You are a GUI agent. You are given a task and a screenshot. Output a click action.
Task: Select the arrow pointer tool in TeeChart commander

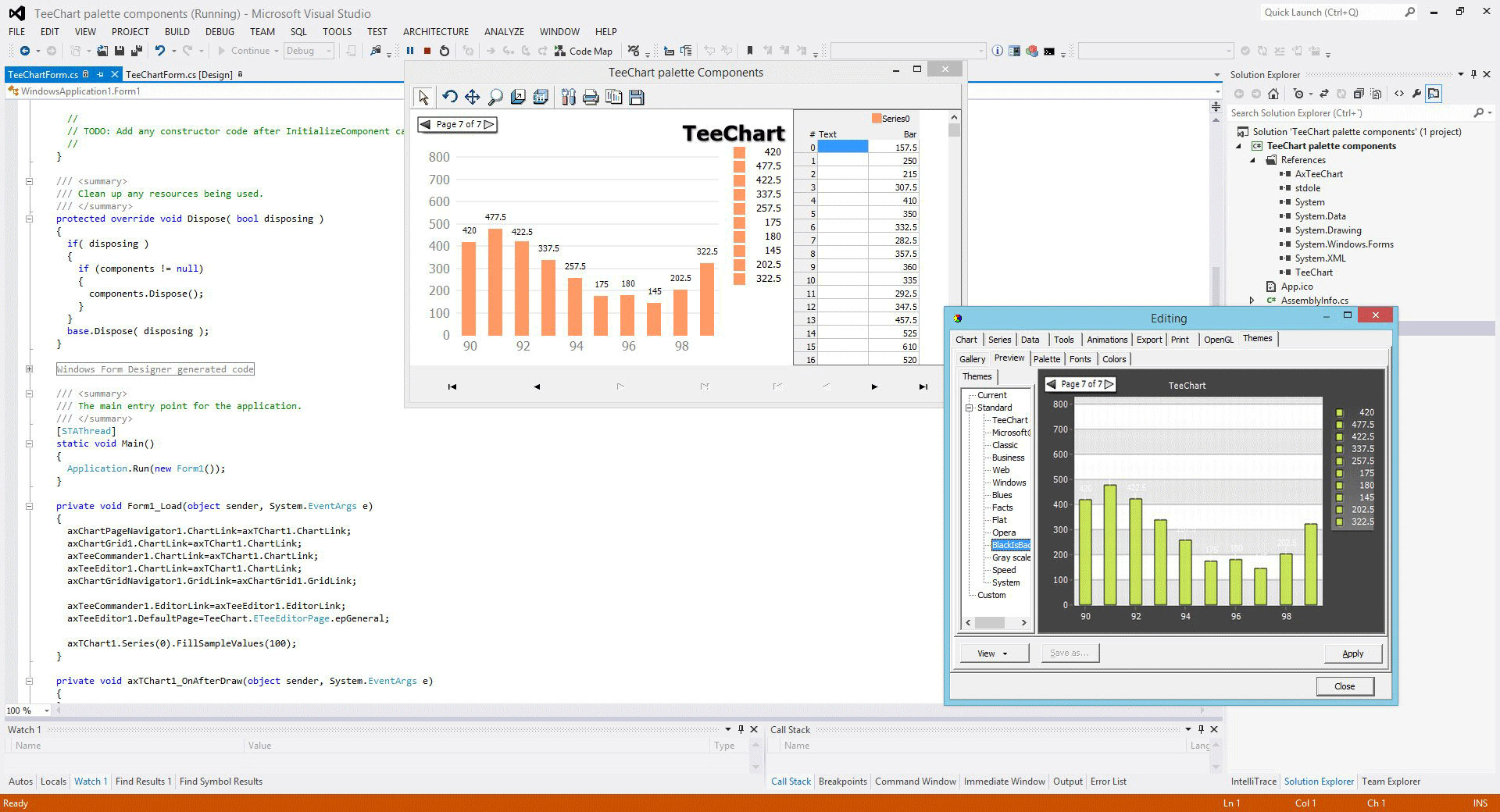[423, 97]
